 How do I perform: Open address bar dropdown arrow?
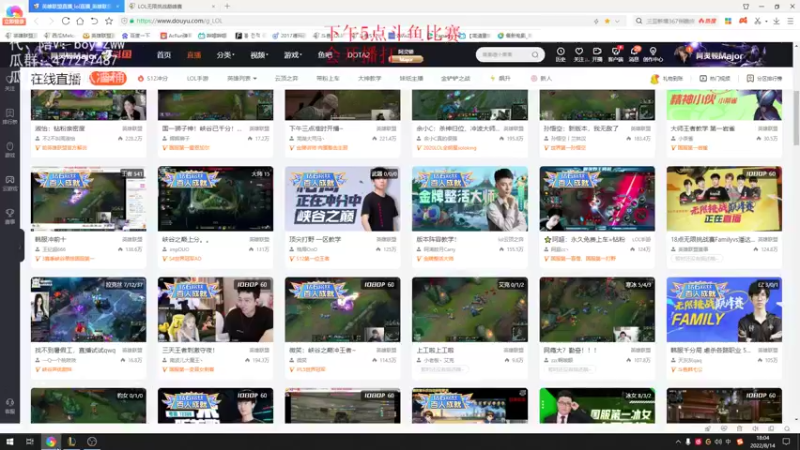(x=617, y=21)
